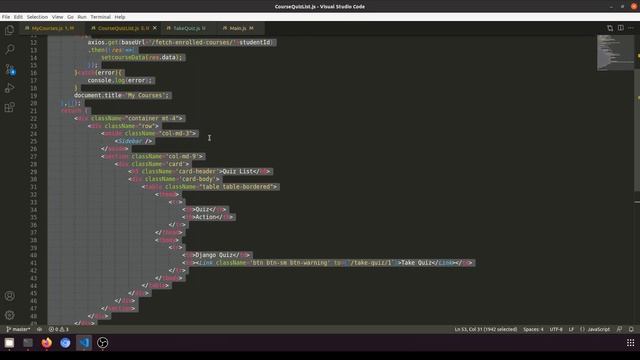This screenshot has width=640, height=360.
Task: Open the Accounts menu icon
Action: pyautogui.click(x=9, y=296)
